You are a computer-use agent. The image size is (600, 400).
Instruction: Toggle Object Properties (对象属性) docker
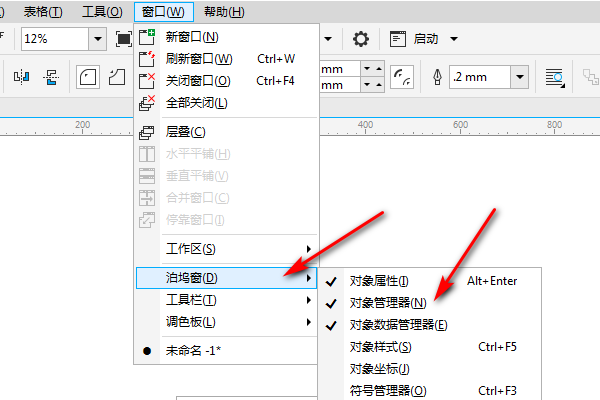tap(430, 281)
